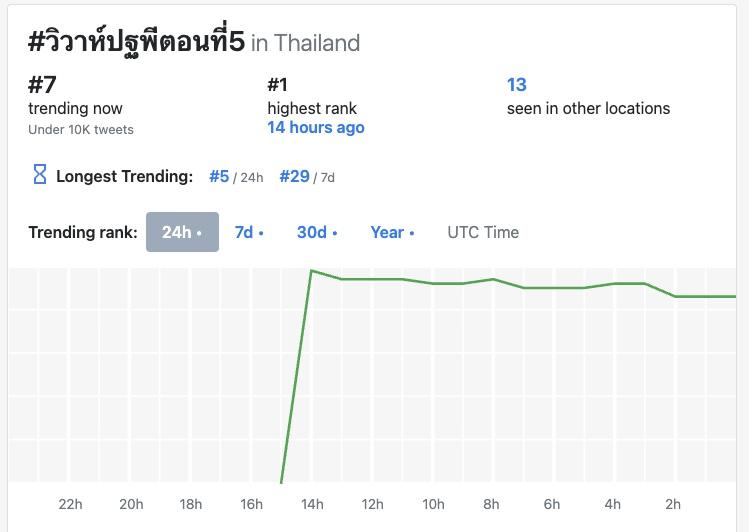Click the #7 trending now rank
Viewport: 749px width, 532px height.
tap(42, 85)
